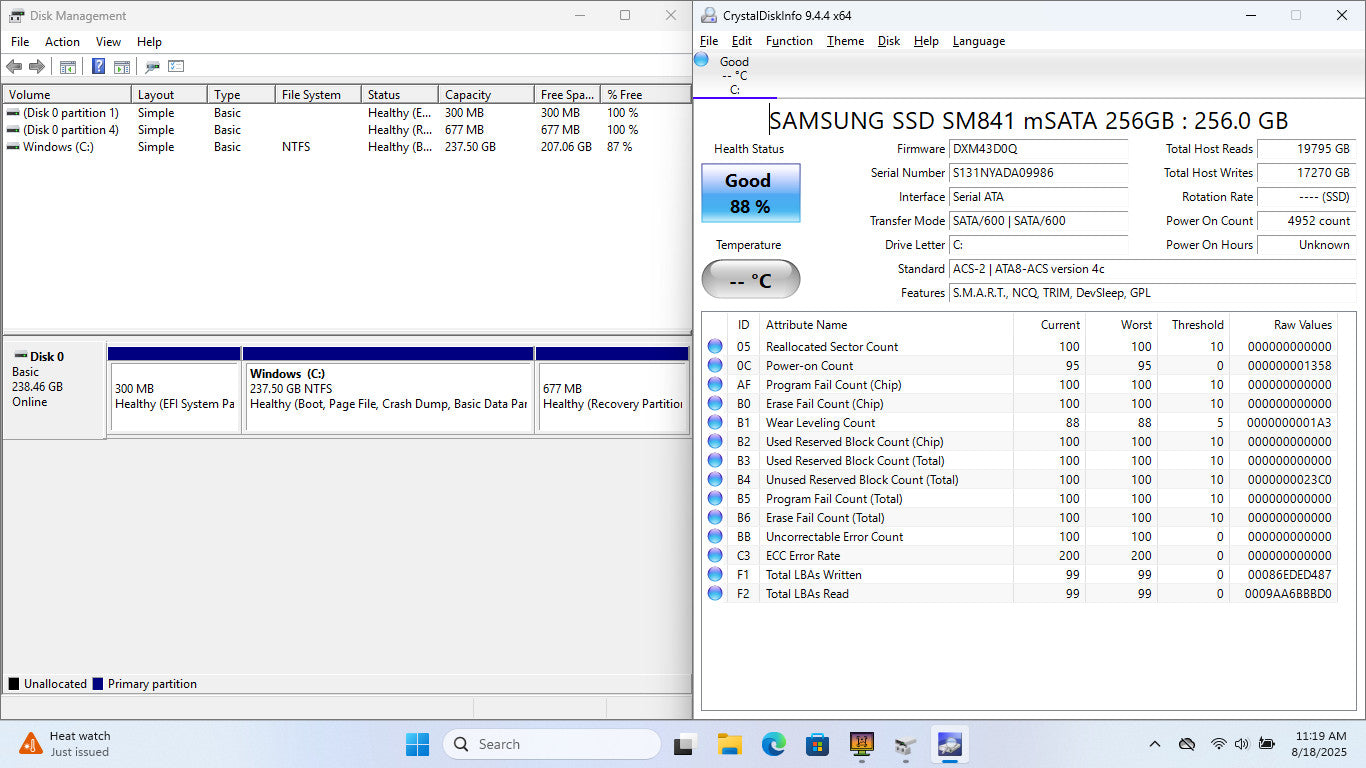Image resolution: width=1366 pixels, height=768 pixels.
Task: Toggle the Show/Hide Action Pane toolbar icon
Action: click(x=122, y=67)
